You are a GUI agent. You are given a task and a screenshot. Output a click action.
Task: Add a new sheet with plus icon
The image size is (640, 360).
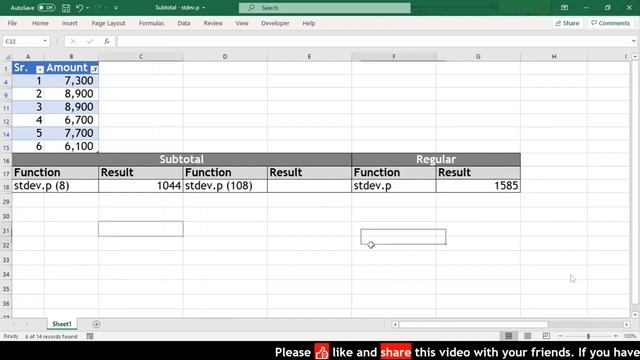tap(96, 324)
